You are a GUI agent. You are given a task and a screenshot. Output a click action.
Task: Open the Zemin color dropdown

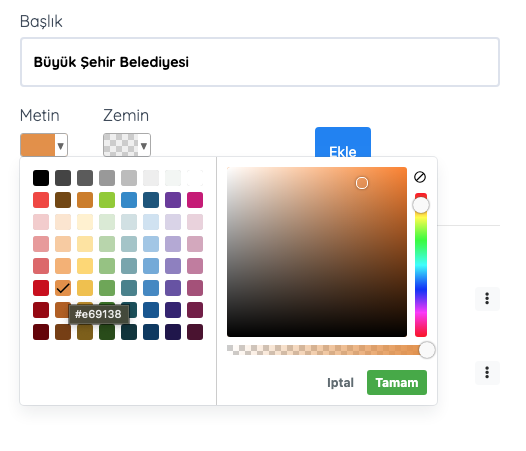pyautogui.click(x=127, y=145)
